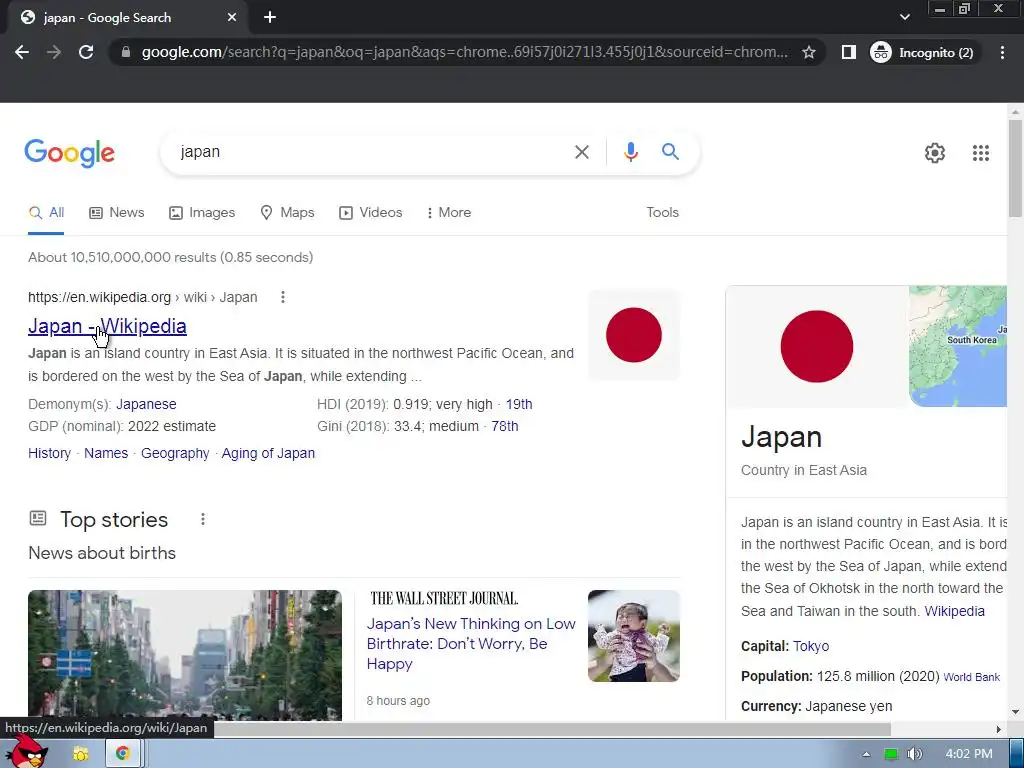Image resolution: width=1024 pixels, height=768 pixels.
Task: Click the Japan flag thumbnail beside Wikipedia result
Action: 633,335
